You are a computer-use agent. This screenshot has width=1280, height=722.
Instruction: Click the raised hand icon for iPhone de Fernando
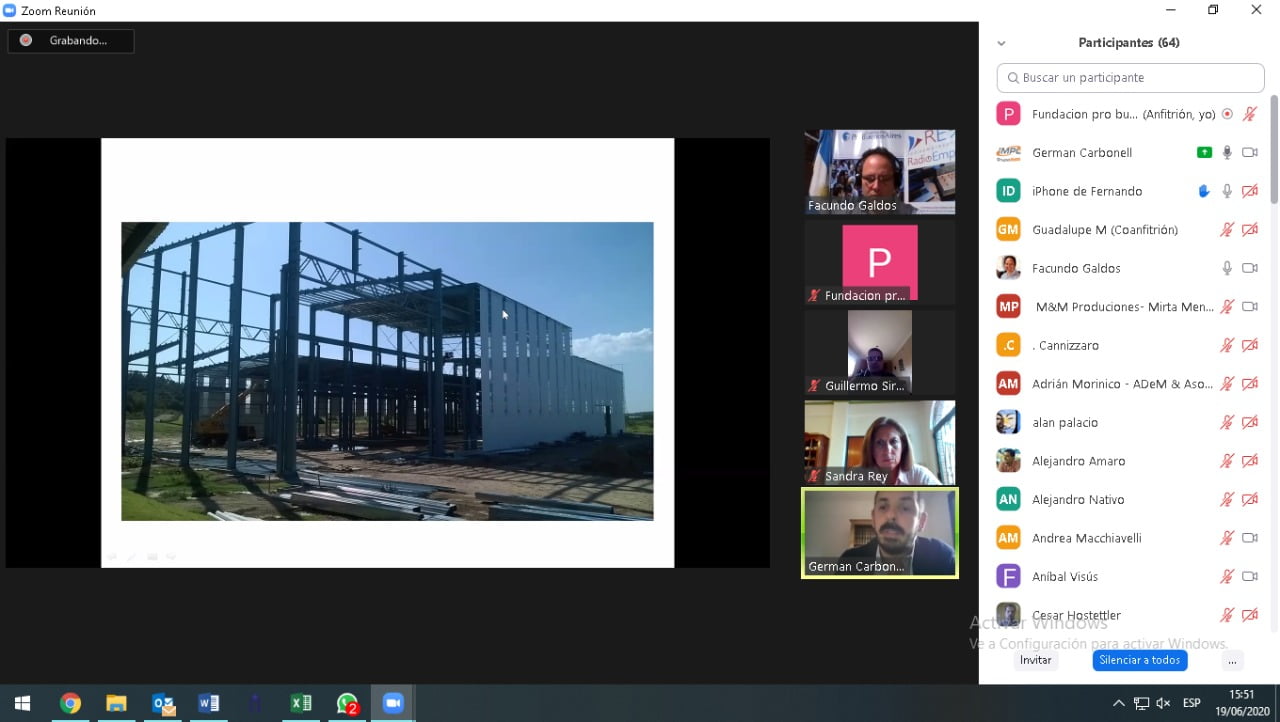[1204, 191]
